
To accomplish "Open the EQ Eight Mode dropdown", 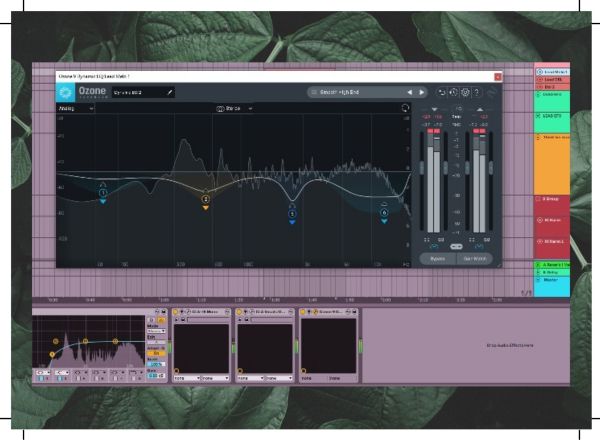I will coord(155,329).
